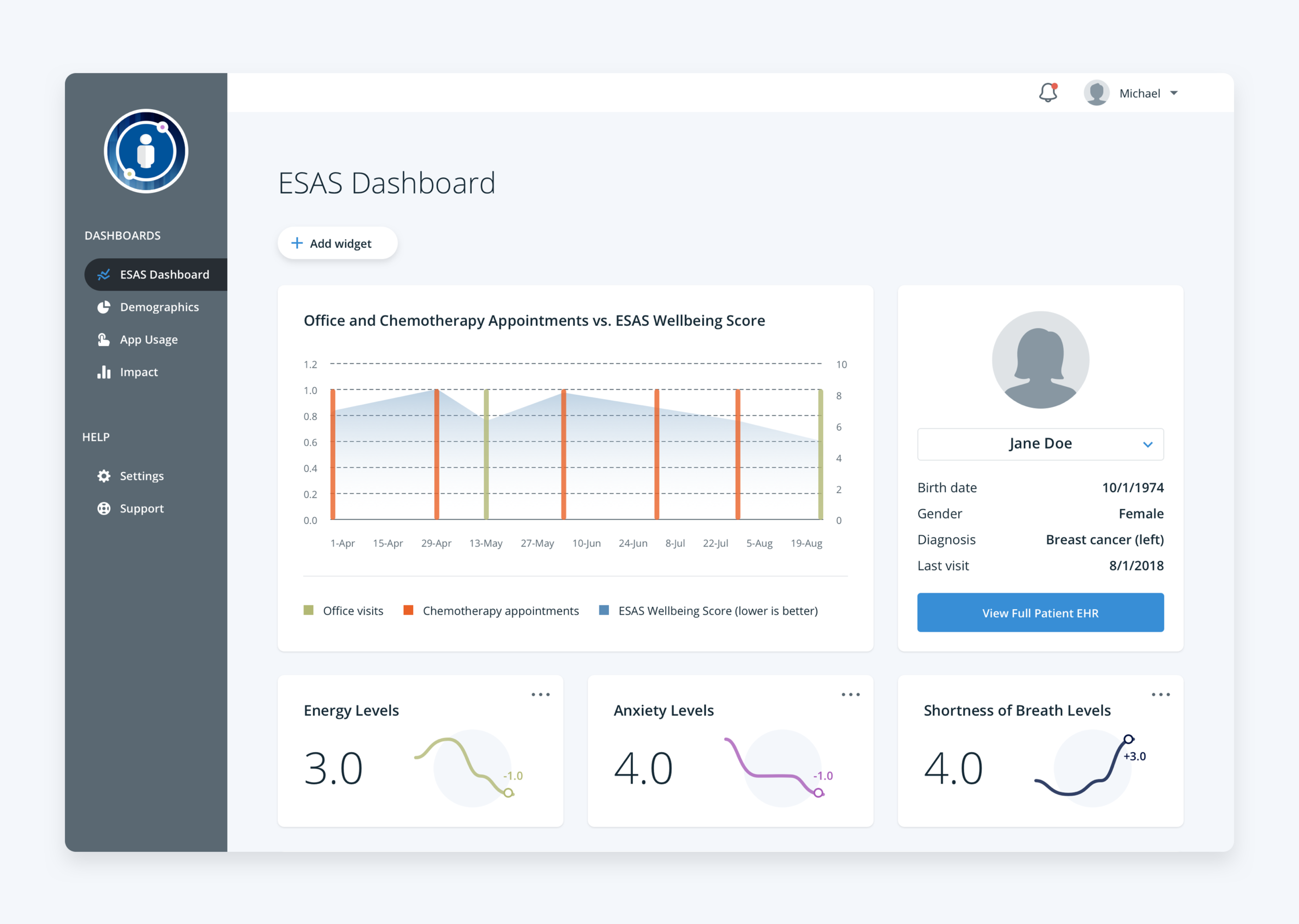Click the birth date 10/1/1974
The width and height of the screenshot is (1299, 924).
click(1132, 487)
